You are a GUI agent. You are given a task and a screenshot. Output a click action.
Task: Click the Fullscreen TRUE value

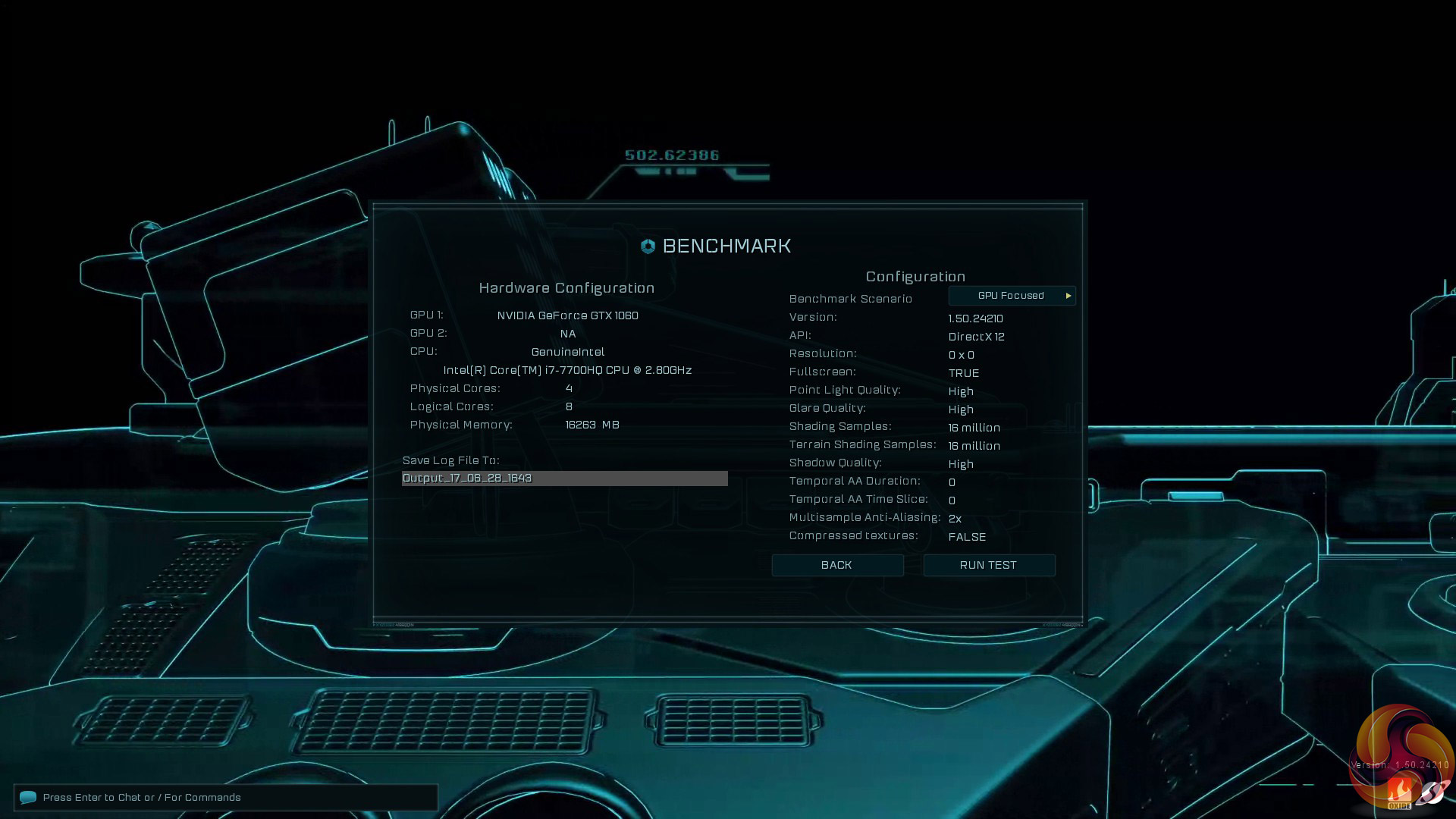click(x=963, y=373)
